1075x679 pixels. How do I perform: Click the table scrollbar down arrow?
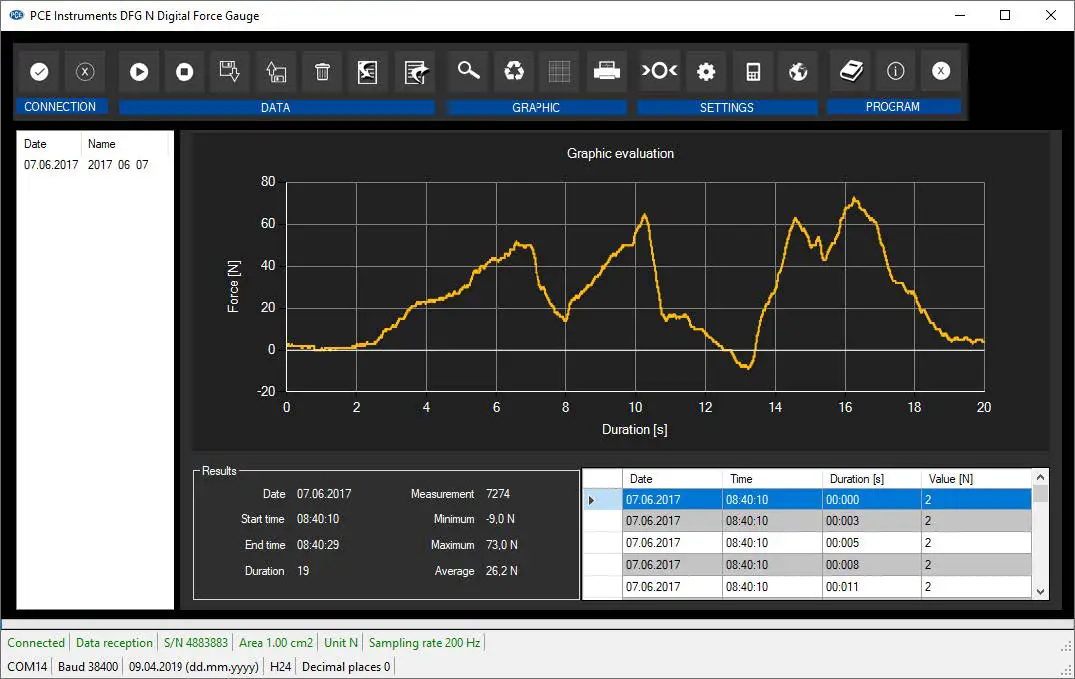tap(1040, 591)
